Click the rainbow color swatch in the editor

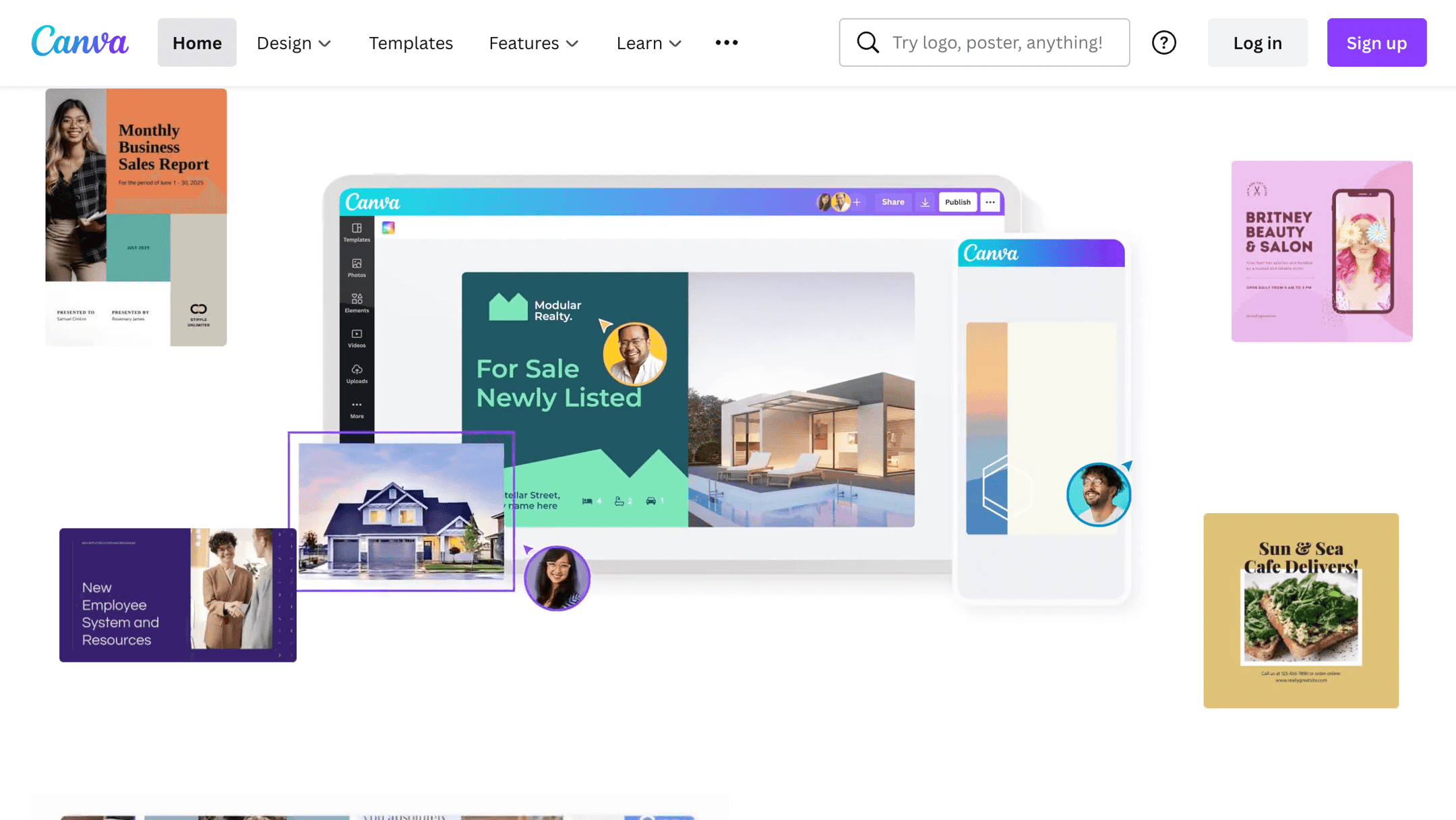click(388, 227)
